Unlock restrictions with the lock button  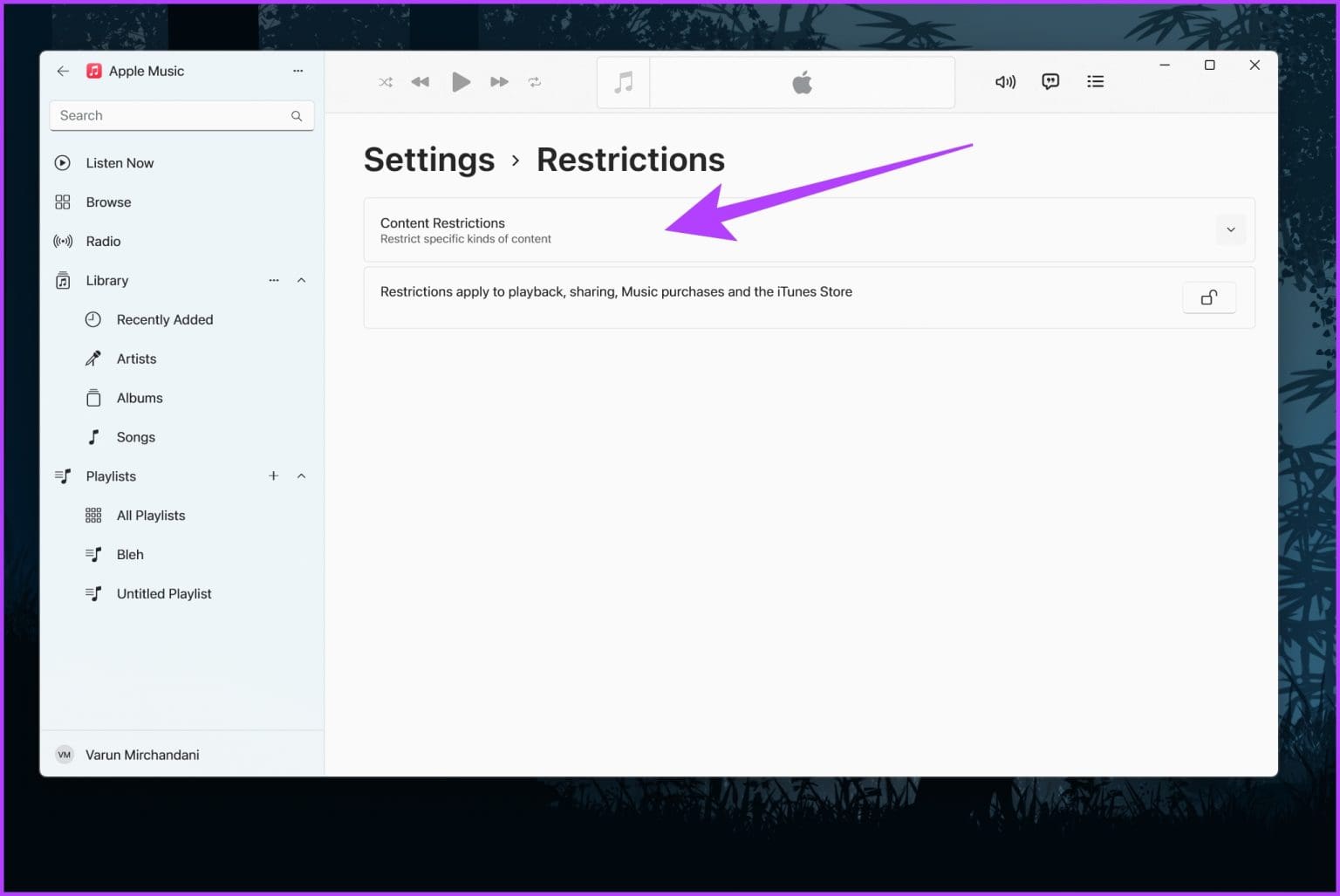pyautogui.click(x=1208, y=298)
